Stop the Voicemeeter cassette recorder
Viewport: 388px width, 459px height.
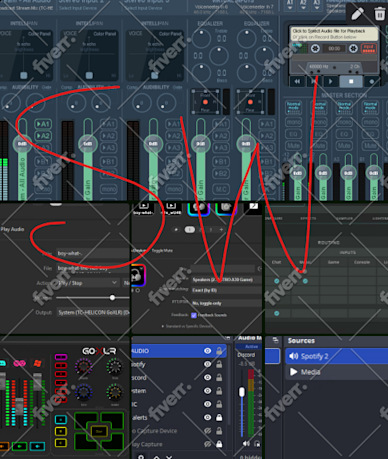click(351, 81)
